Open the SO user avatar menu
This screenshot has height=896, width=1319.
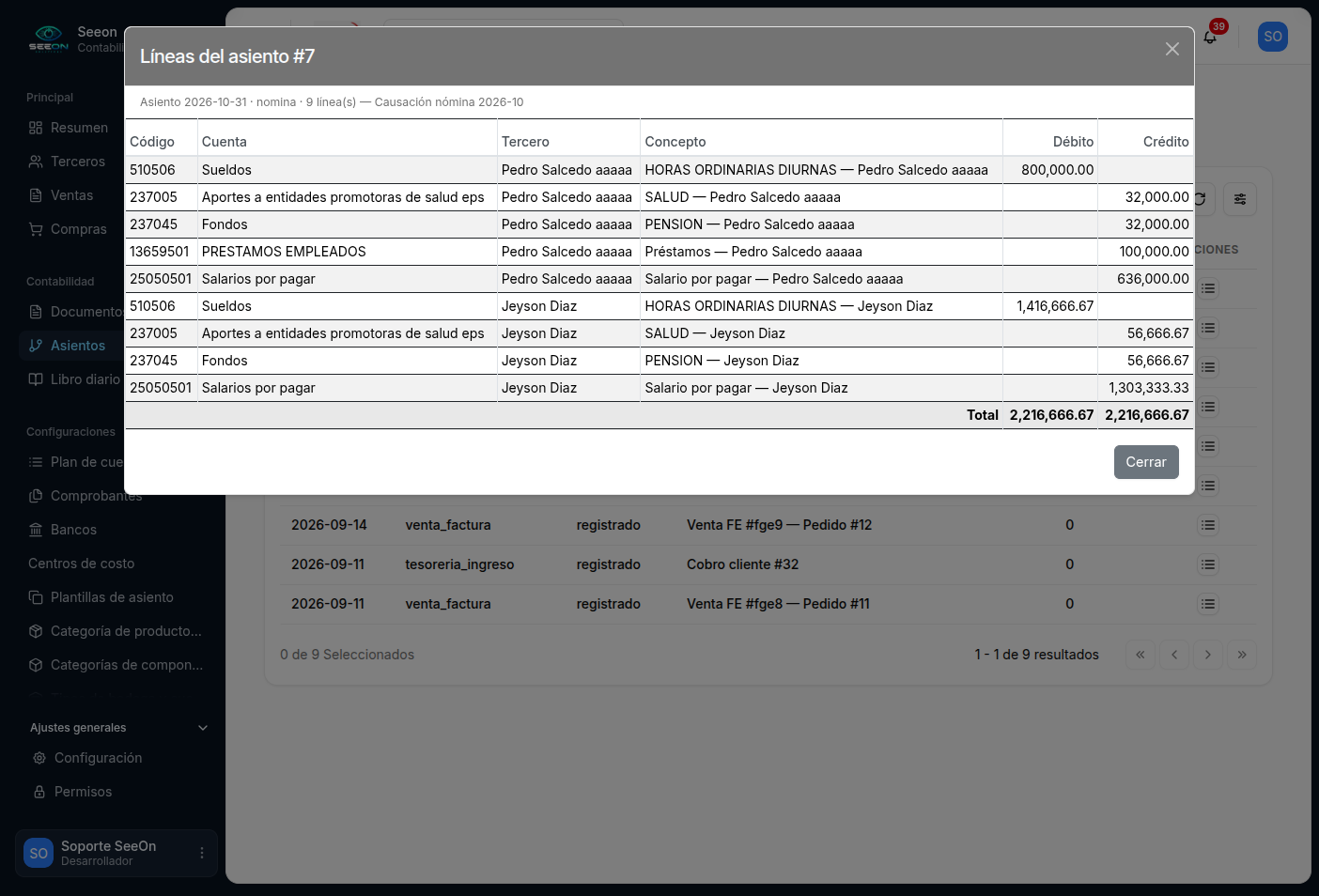pyautogui.click(x=1273, y=37)
